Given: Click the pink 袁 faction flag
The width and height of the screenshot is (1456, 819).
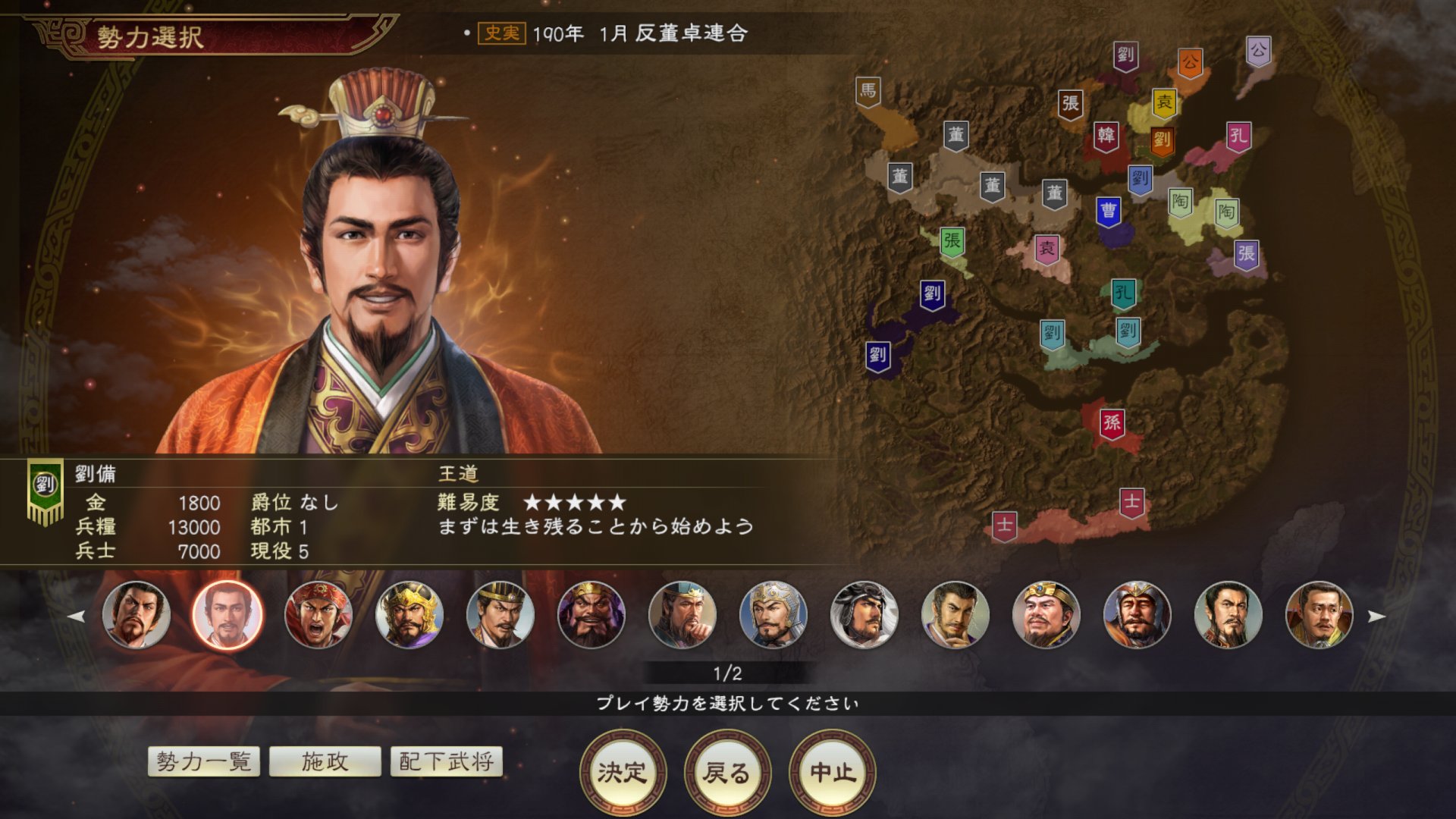Looking at the screenshot, I should coord(1047,249).
